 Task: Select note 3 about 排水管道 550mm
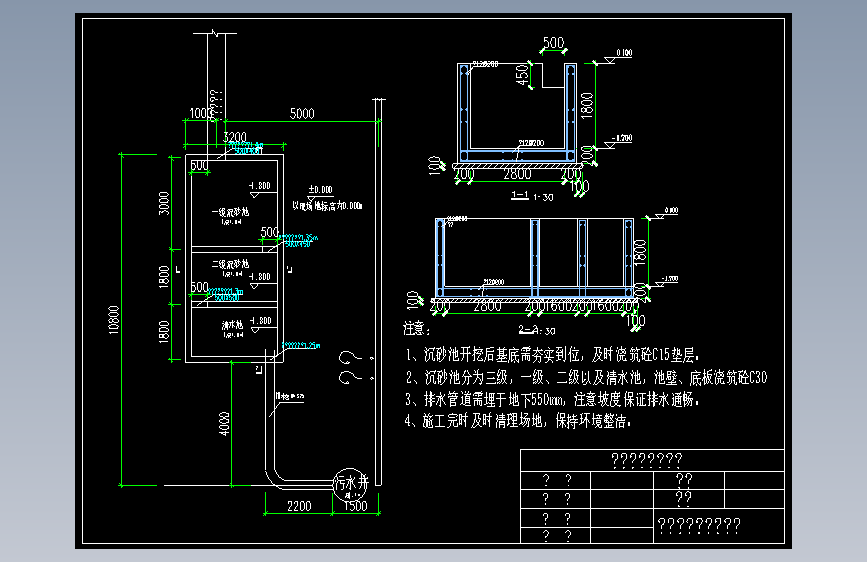[x=552, y=399]
